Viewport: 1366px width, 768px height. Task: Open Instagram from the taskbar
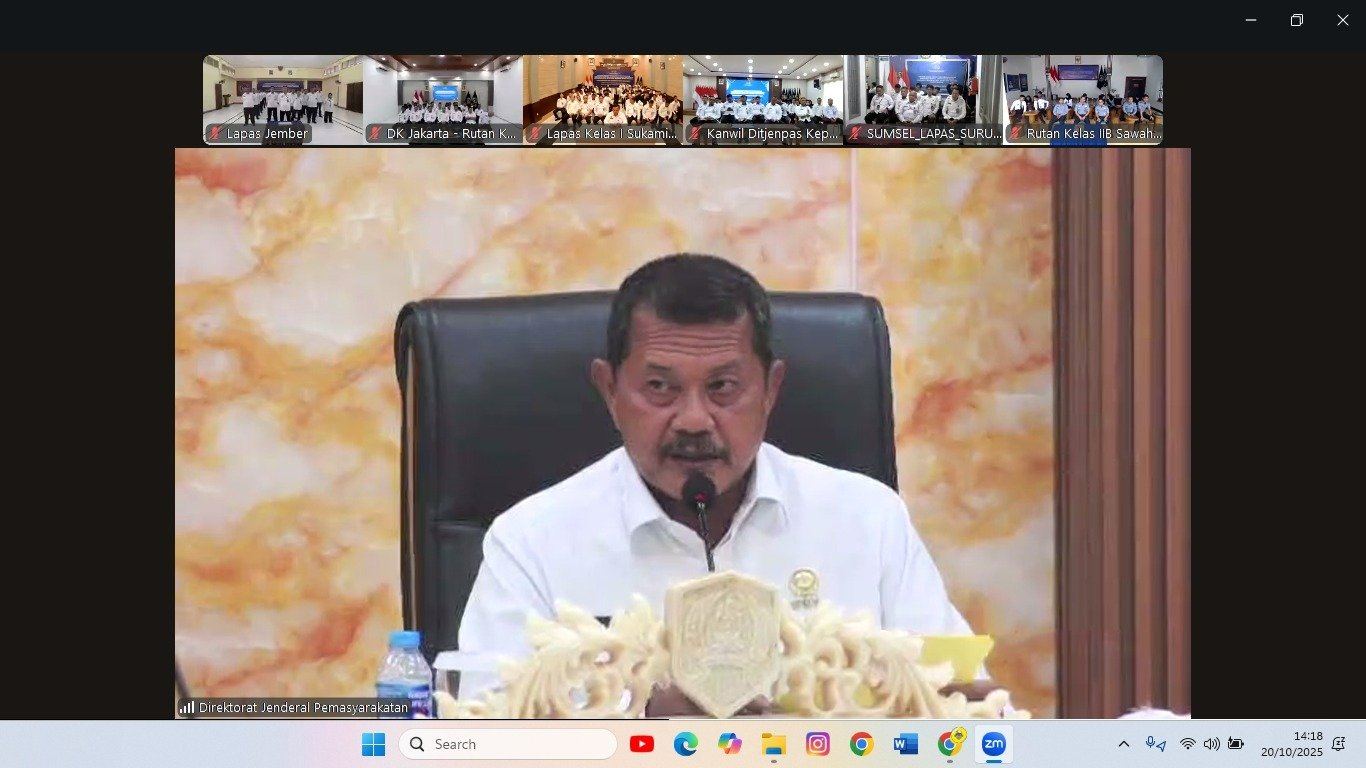(x=817, y=744)
